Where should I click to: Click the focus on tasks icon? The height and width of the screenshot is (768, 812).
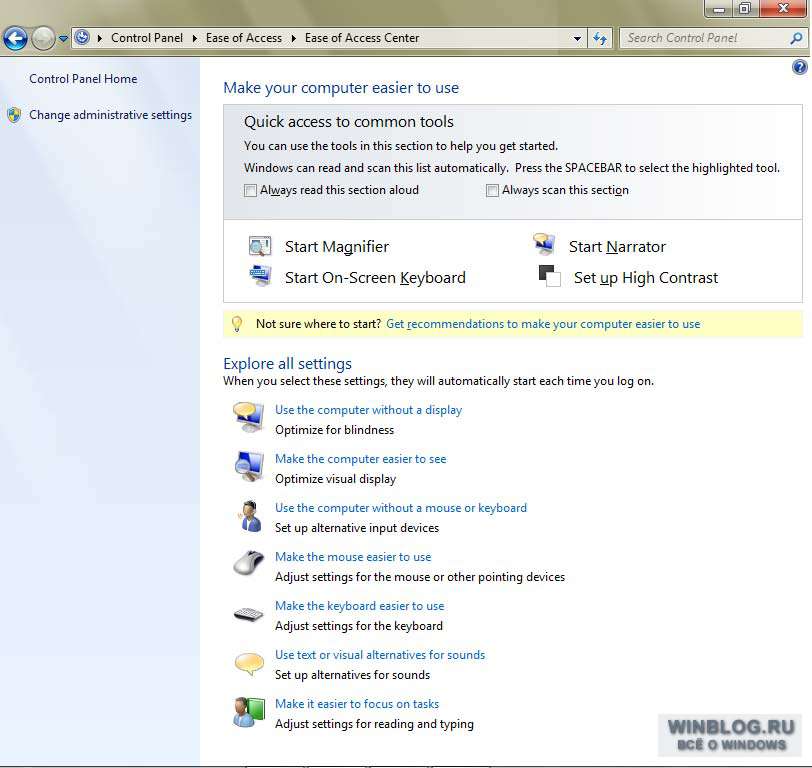tap(249, 712)
